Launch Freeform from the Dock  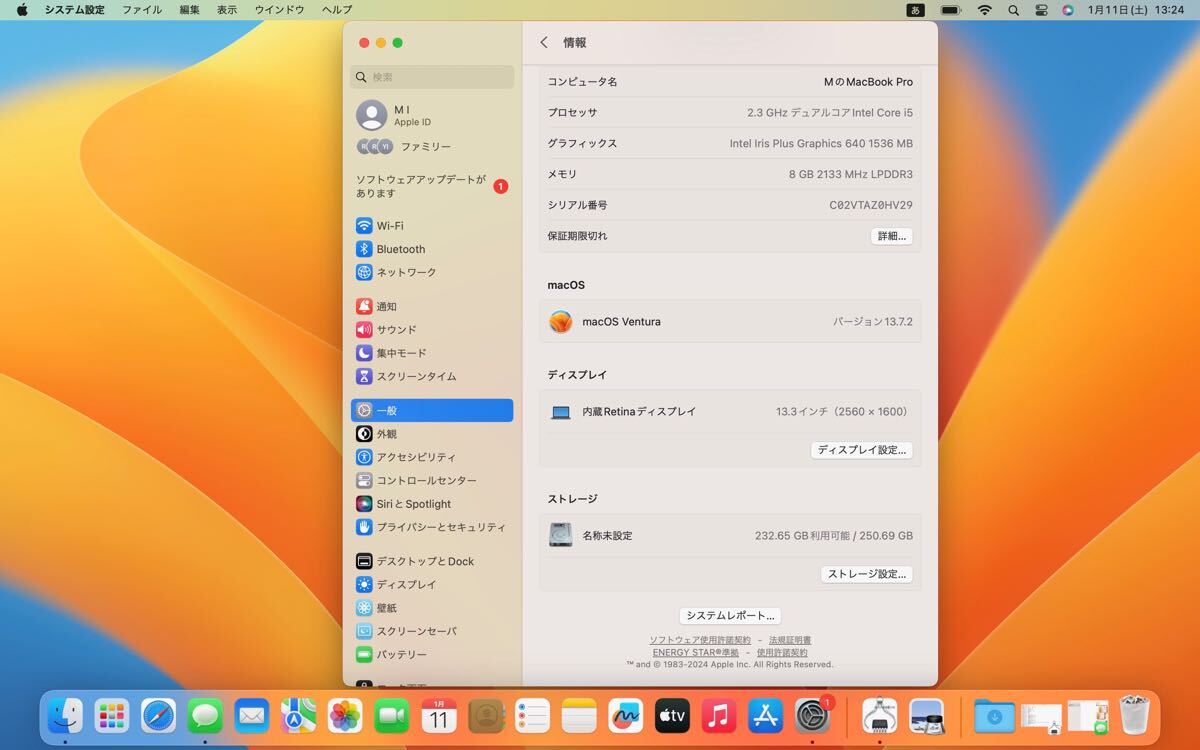(626, 715)
